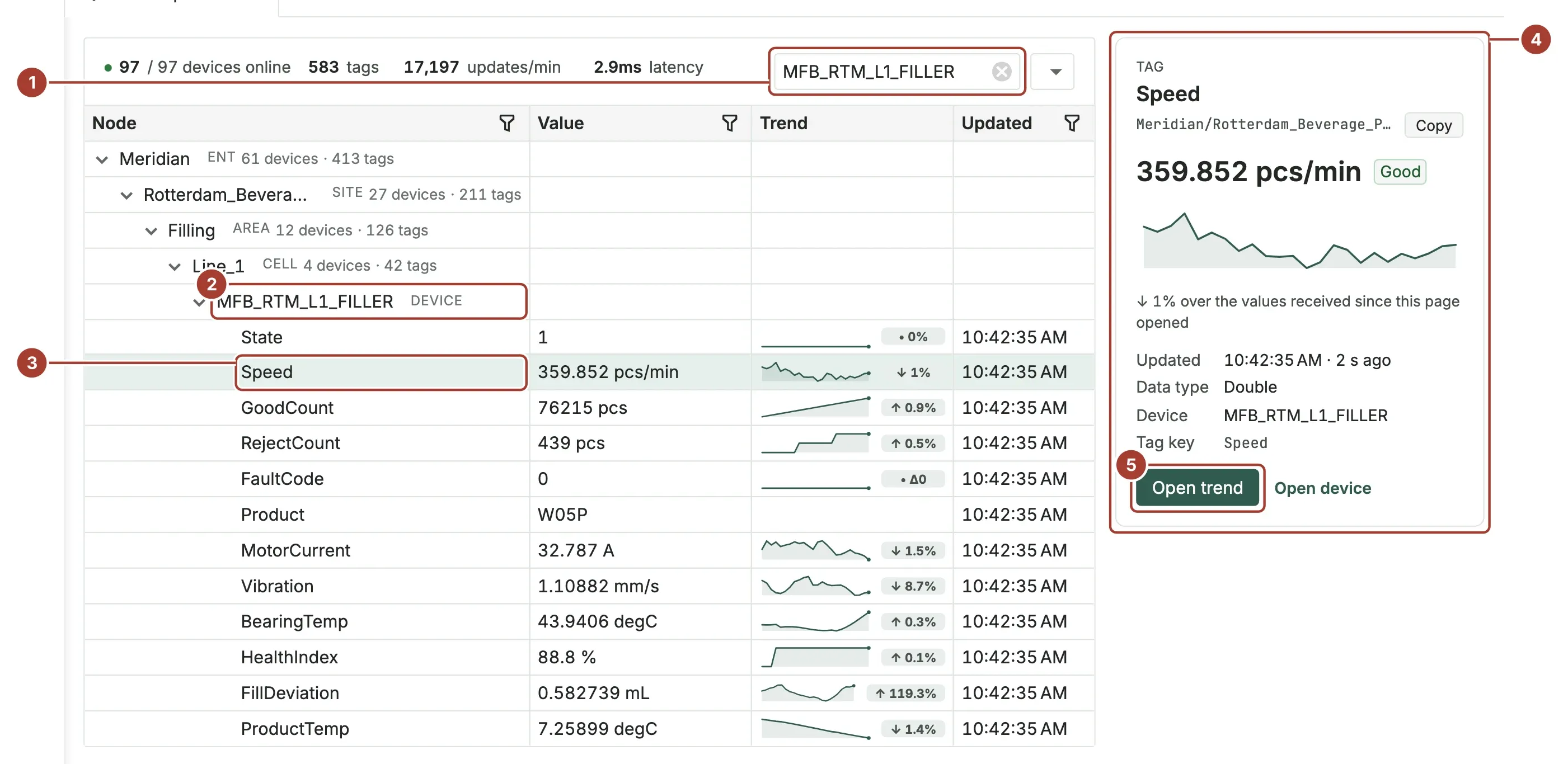Click the Speed trend chart in tag panel

(1299, 240)
